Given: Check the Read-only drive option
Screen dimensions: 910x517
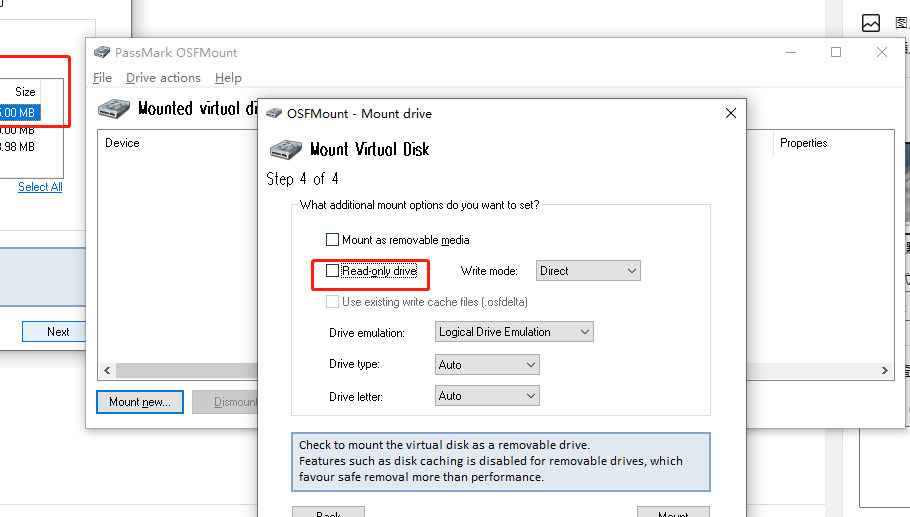Looking at the screenshot, I should 332,270.
